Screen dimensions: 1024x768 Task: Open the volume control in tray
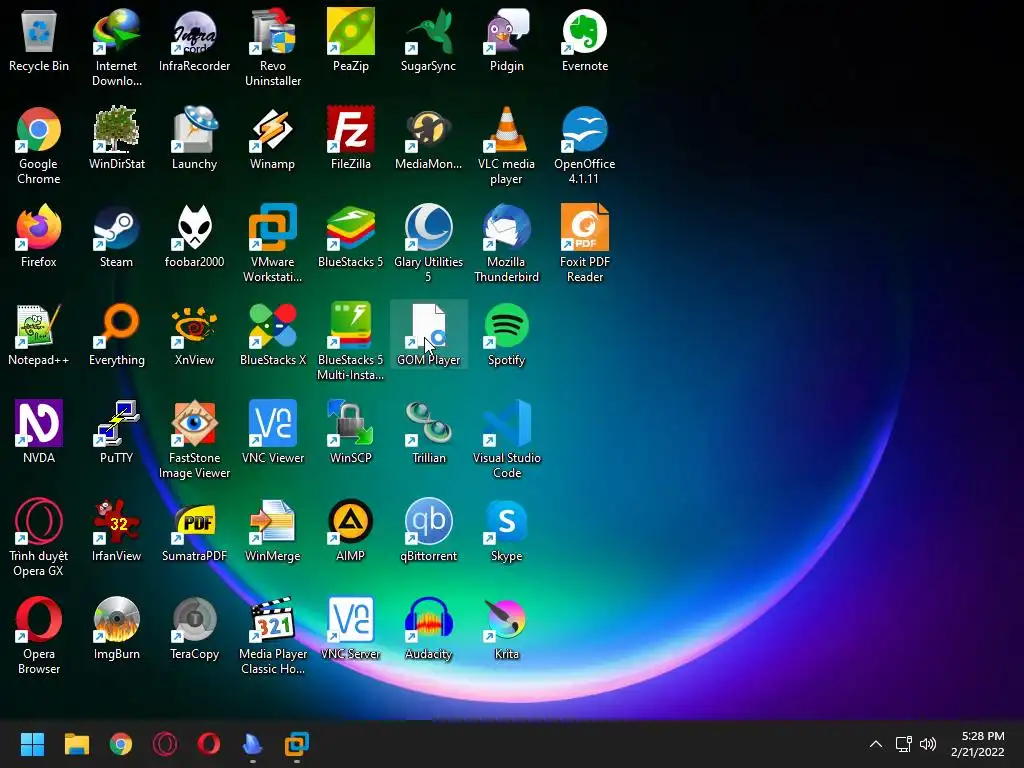(x=928, y=744)
